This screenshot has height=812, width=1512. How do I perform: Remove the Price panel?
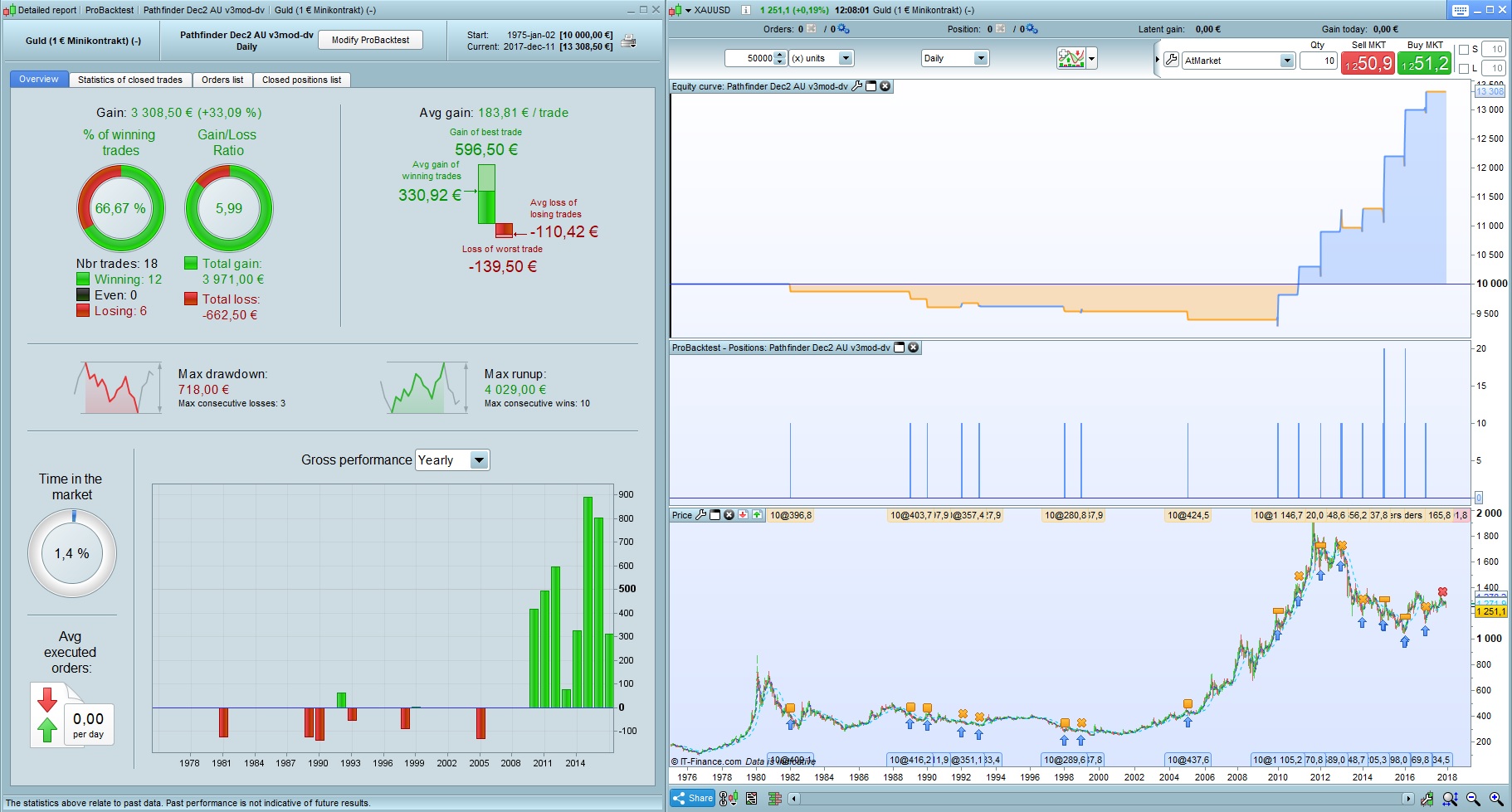tap(729, 515)
